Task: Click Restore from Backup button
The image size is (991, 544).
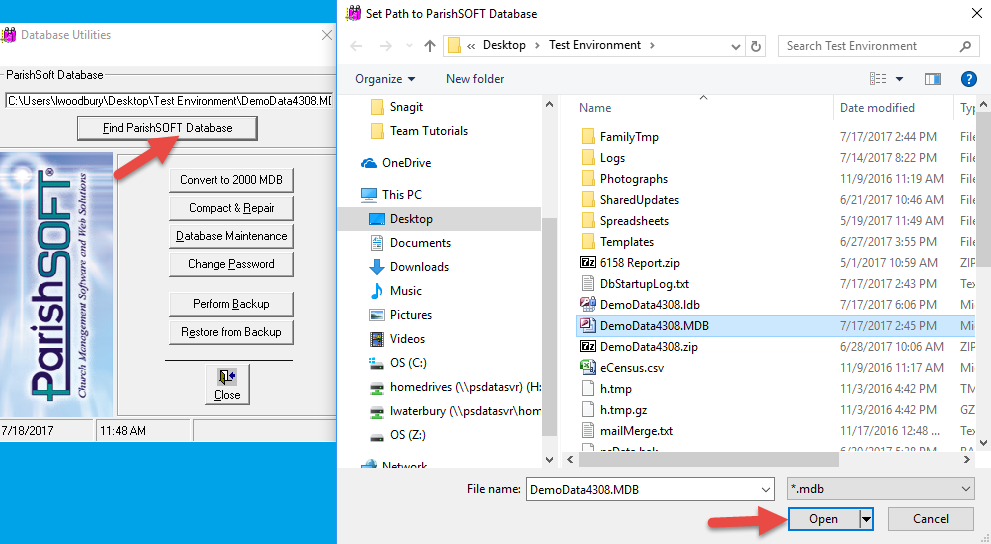Action: click(x=231, y=332)
